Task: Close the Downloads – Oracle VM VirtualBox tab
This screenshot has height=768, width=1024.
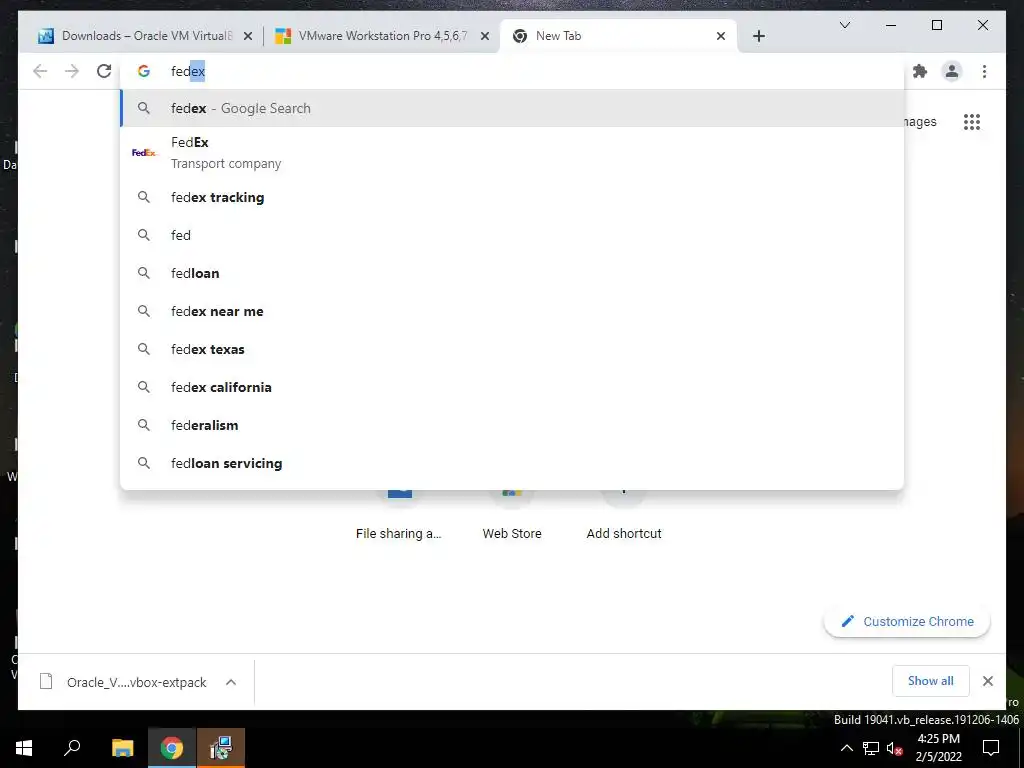Action: pos(248,36)
